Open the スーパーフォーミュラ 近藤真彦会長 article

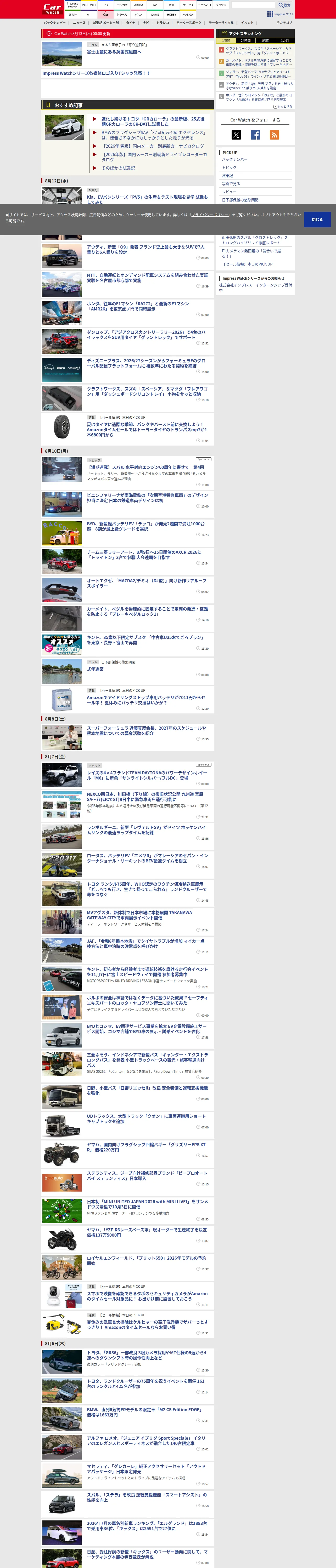click(x=146, y=730)
